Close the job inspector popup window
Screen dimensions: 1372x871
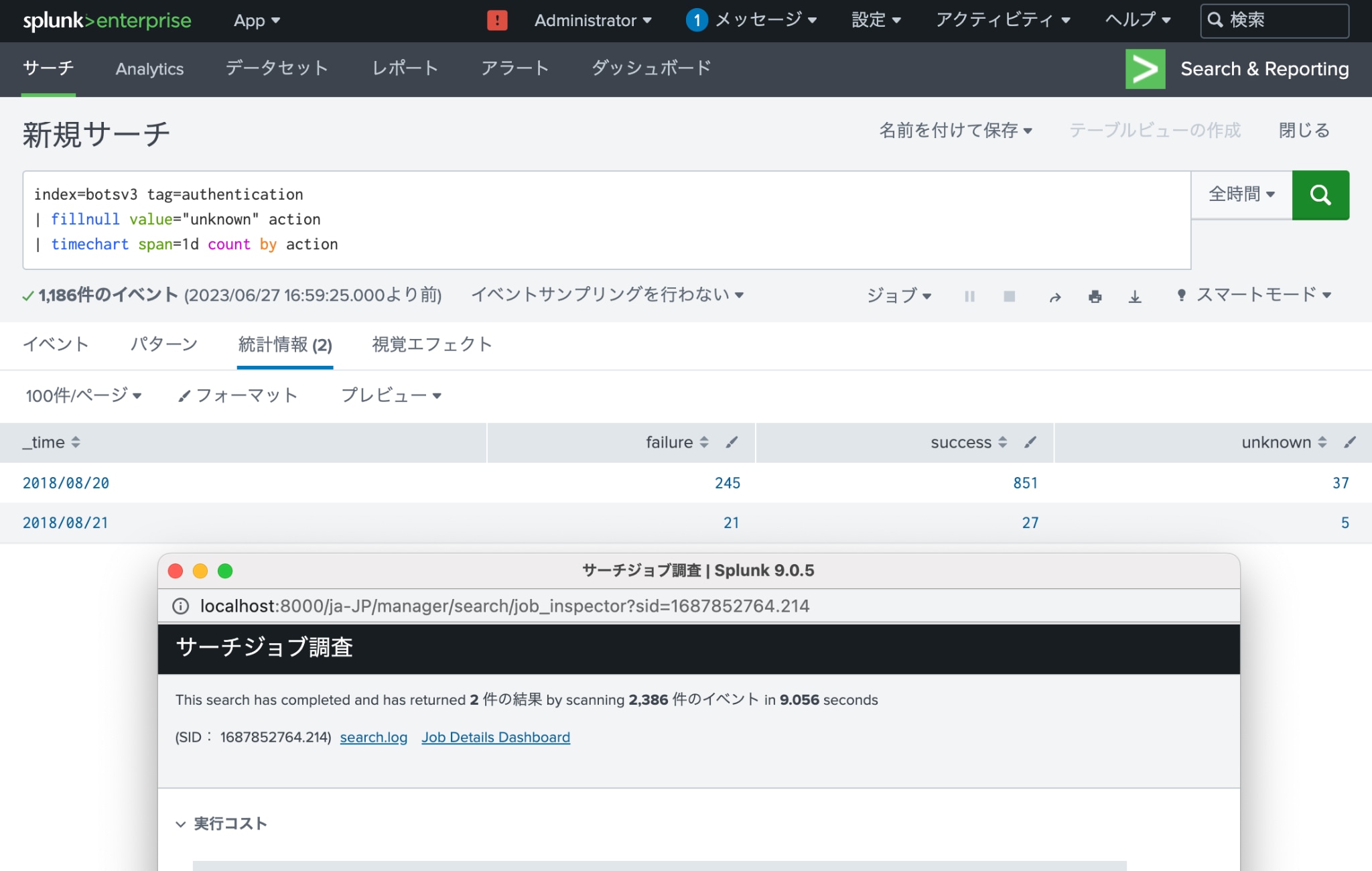pos(176,571)
